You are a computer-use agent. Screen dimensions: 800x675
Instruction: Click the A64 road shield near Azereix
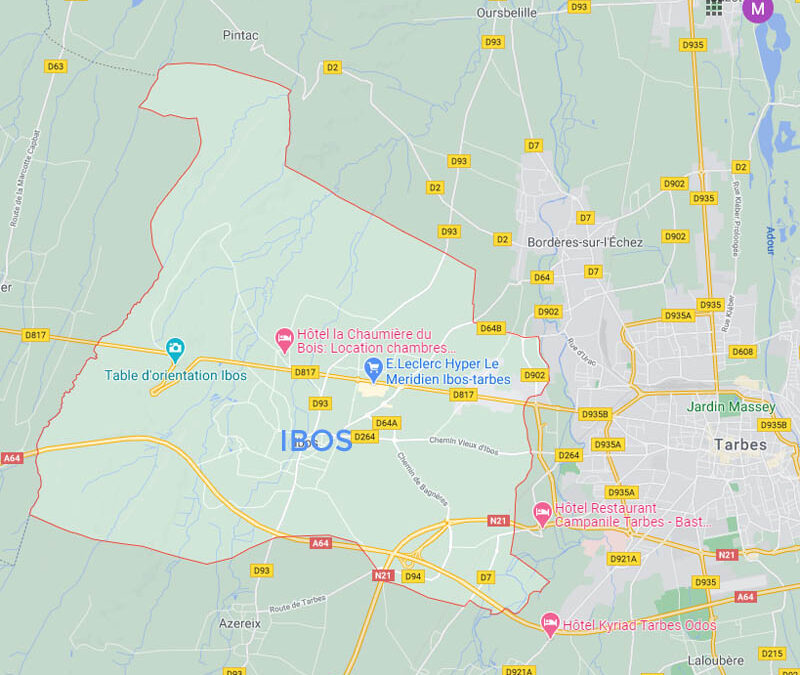[x=320, y=543]
